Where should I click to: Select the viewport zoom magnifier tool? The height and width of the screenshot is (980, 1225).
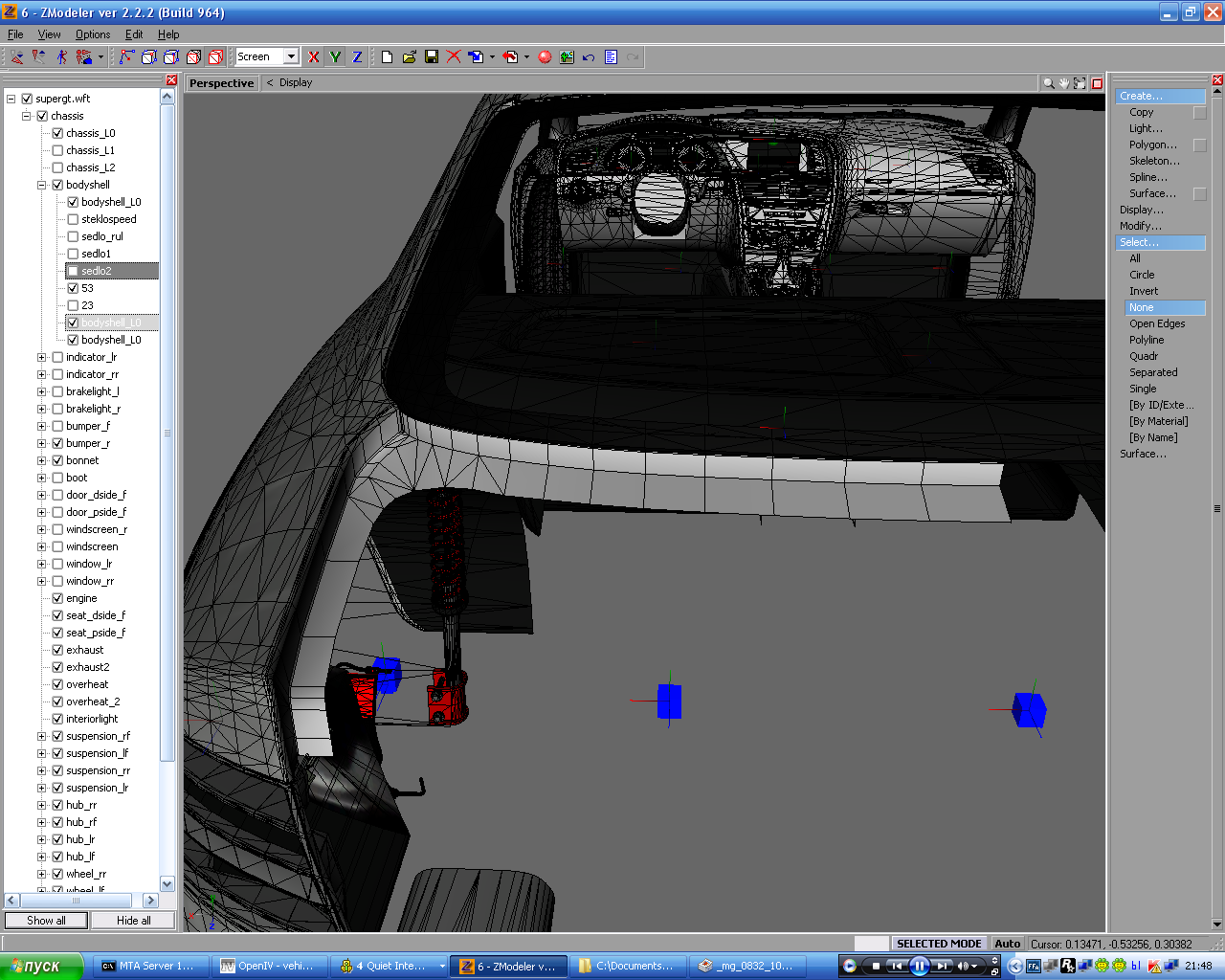pos(1049,83)
